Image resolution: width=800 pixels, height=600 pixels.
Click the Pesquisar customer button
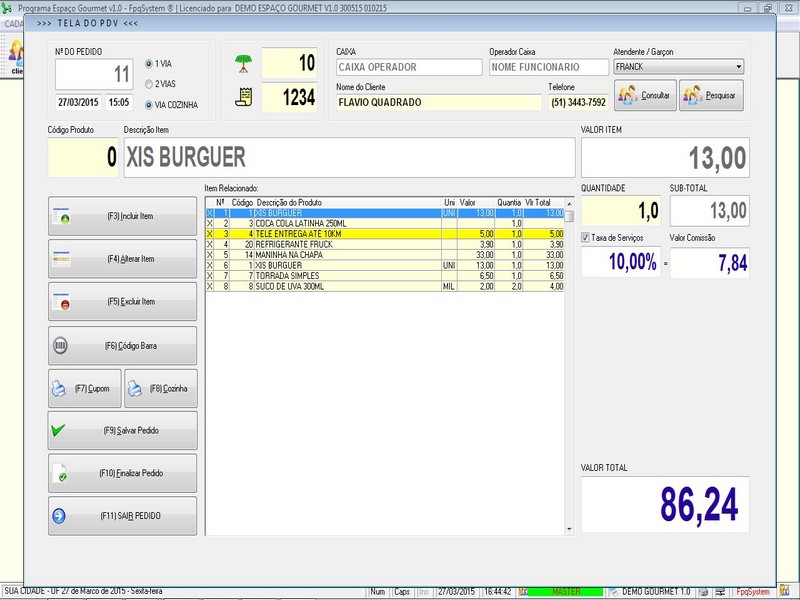[711, 95]
